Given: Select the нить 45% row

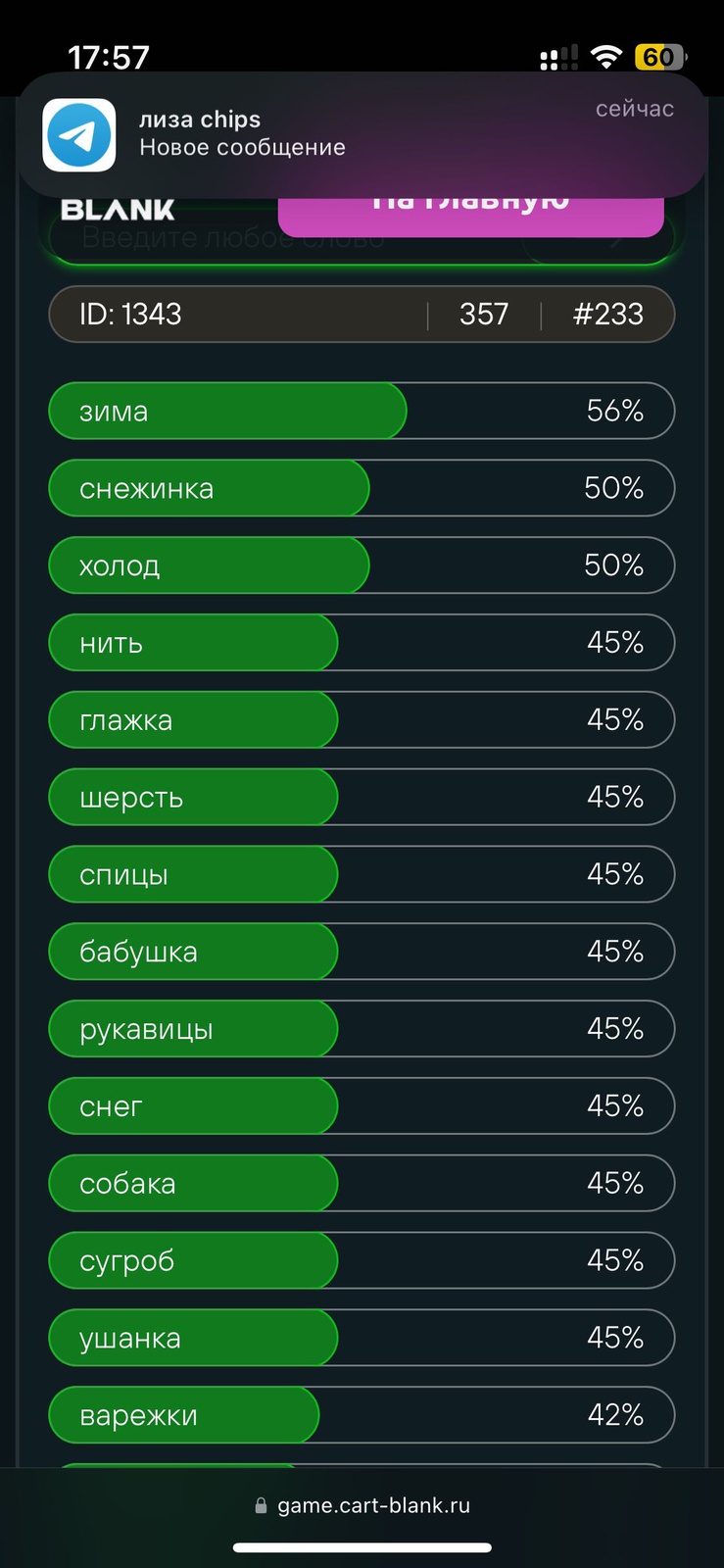Looking at the screenshot, I should click(362, 643).
